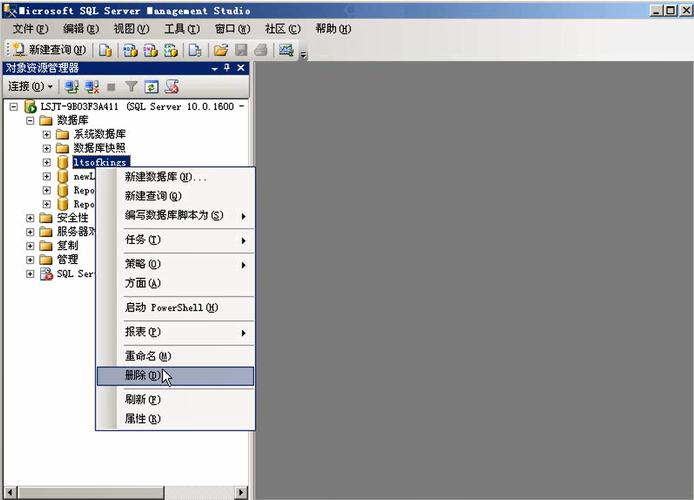Viewport: 694px width, 500px height.
Task: Choose Refresh (刷新) from context menu
Action: (x=176, y=400)
